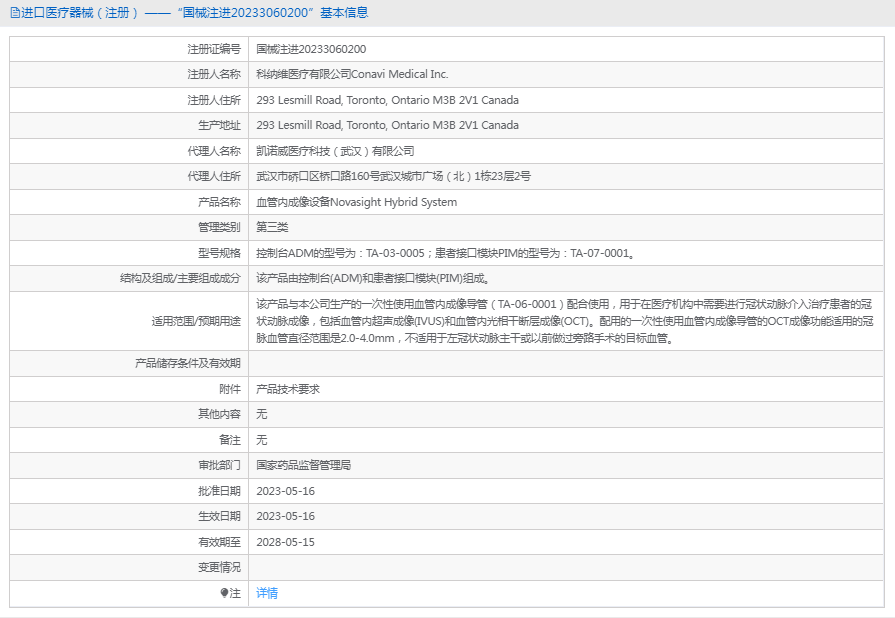Click the document icon in page header
This screenshot has height=618, width=895.
tap(15, 13)
